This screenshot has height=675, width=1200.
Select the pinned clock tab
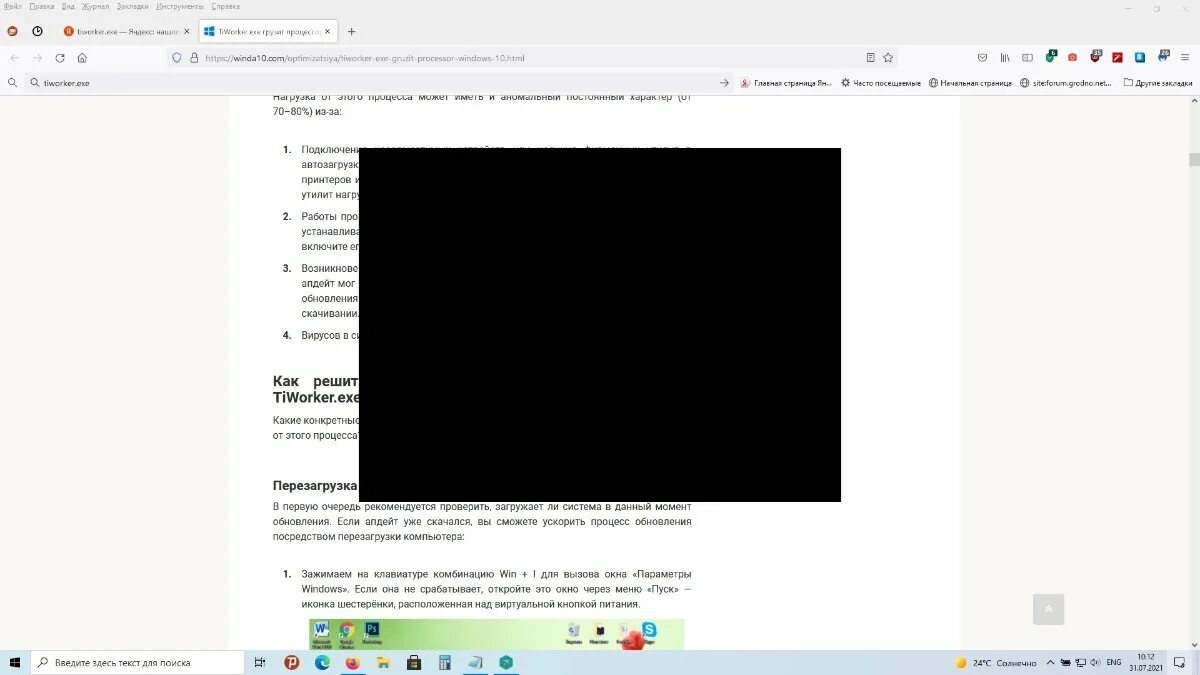click(37, 31)
